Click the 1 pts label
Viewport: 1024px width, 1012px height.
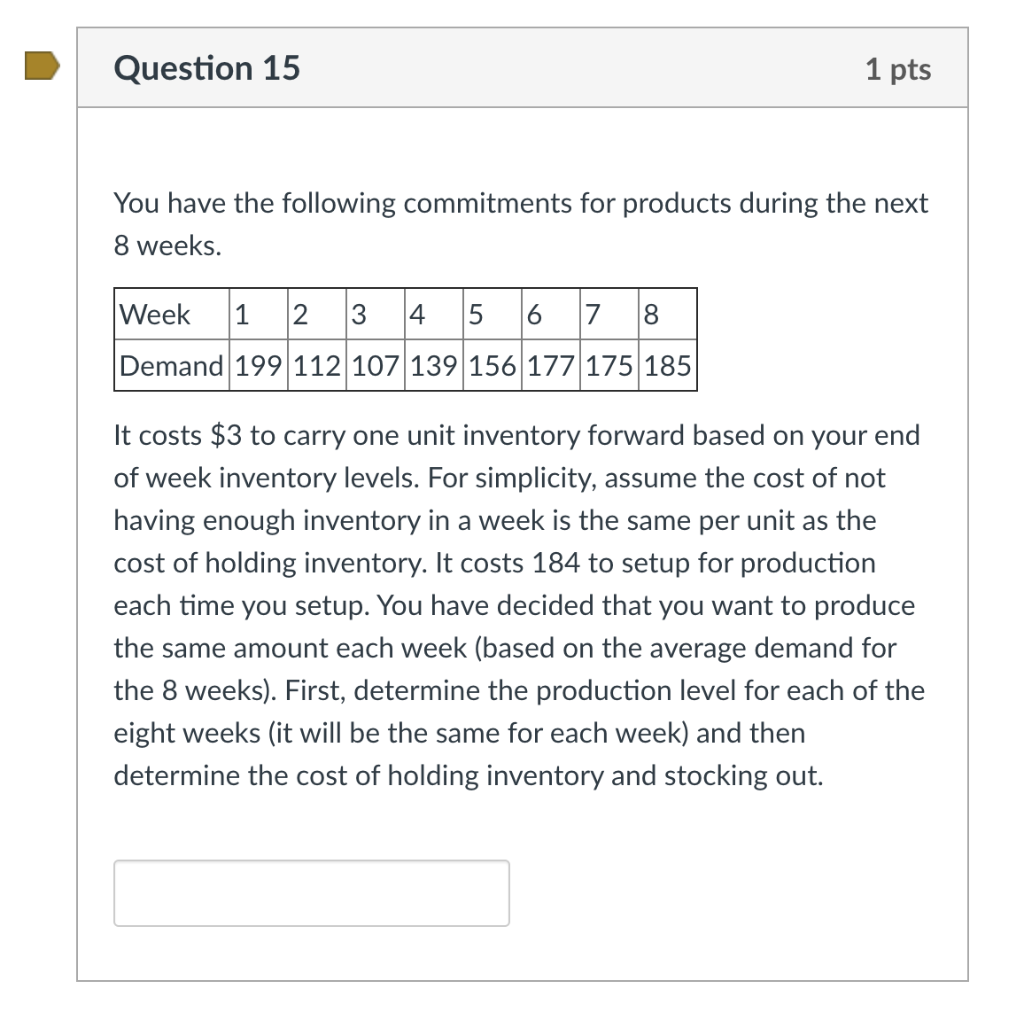pyautogui.click(x=899, y=69)
